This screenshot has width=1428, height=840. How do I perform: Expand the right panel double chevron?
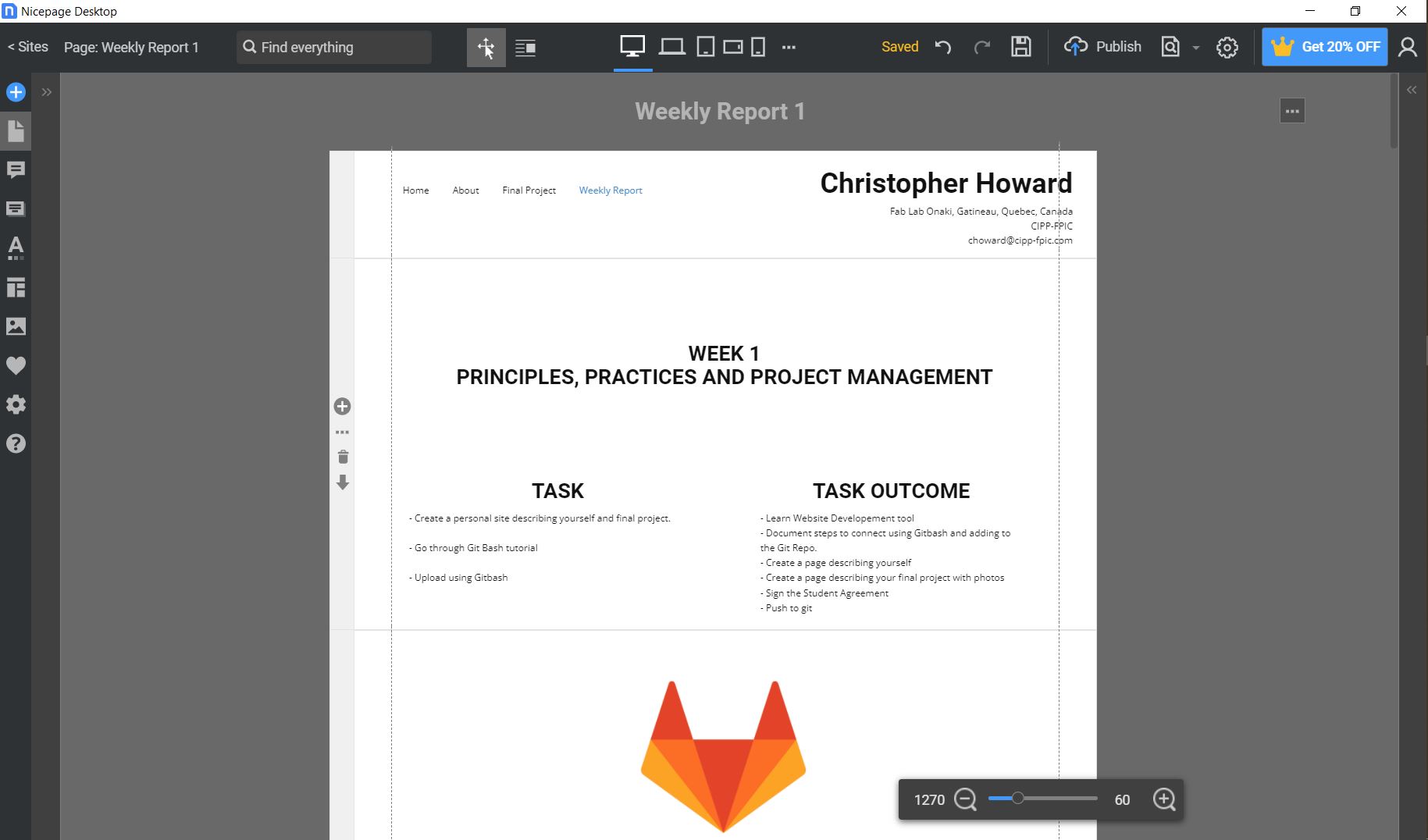click(x=1412, y=90)
